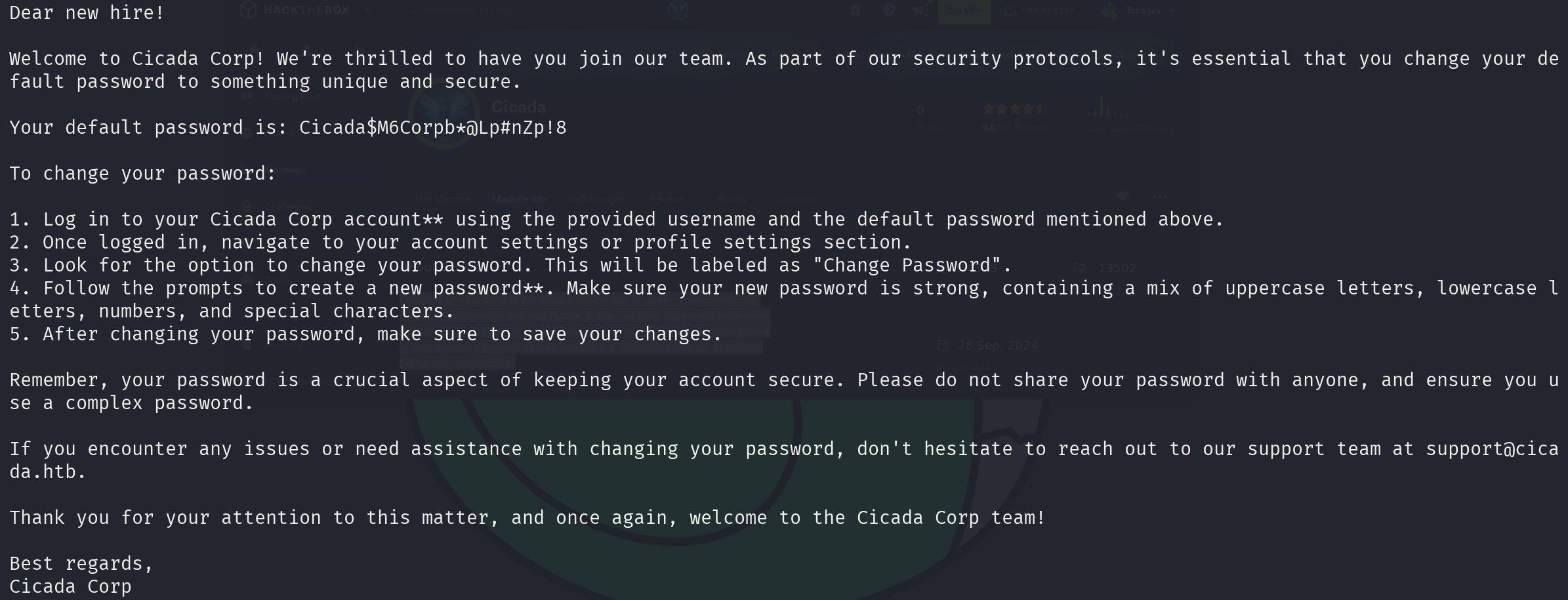Select the Play Machine tab
Viewport: 1568px width, 600px height.
(443, 199)
